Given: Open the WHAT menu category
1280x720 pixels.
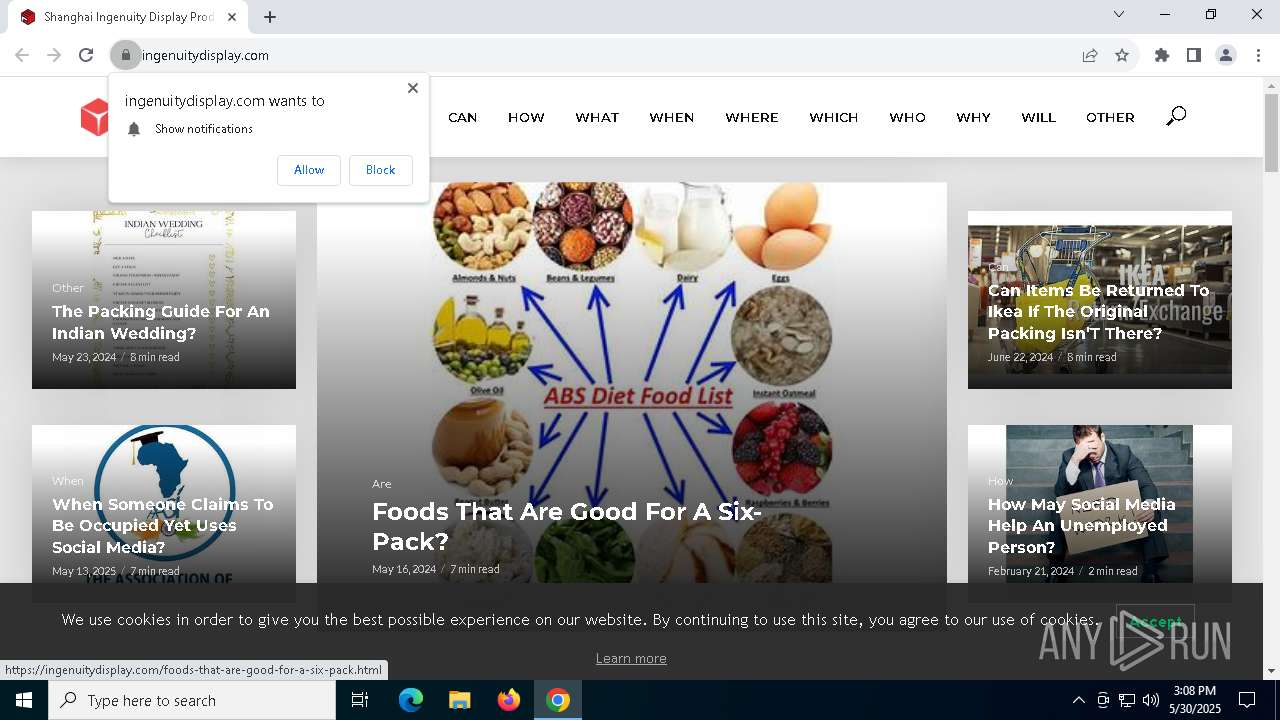Looking at the screenshot, I should [597, 117].
